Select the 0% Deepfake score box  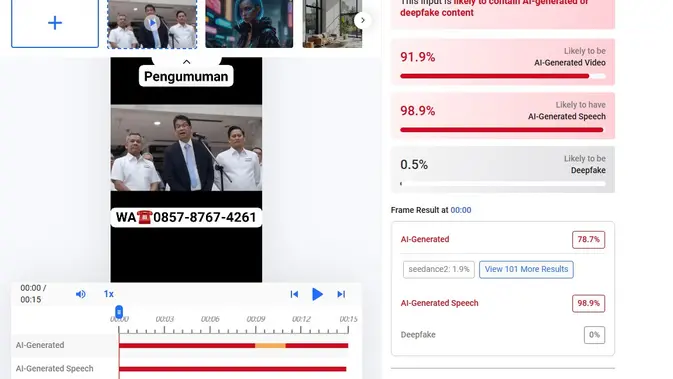pyautogui.click(x=594, y=335)
